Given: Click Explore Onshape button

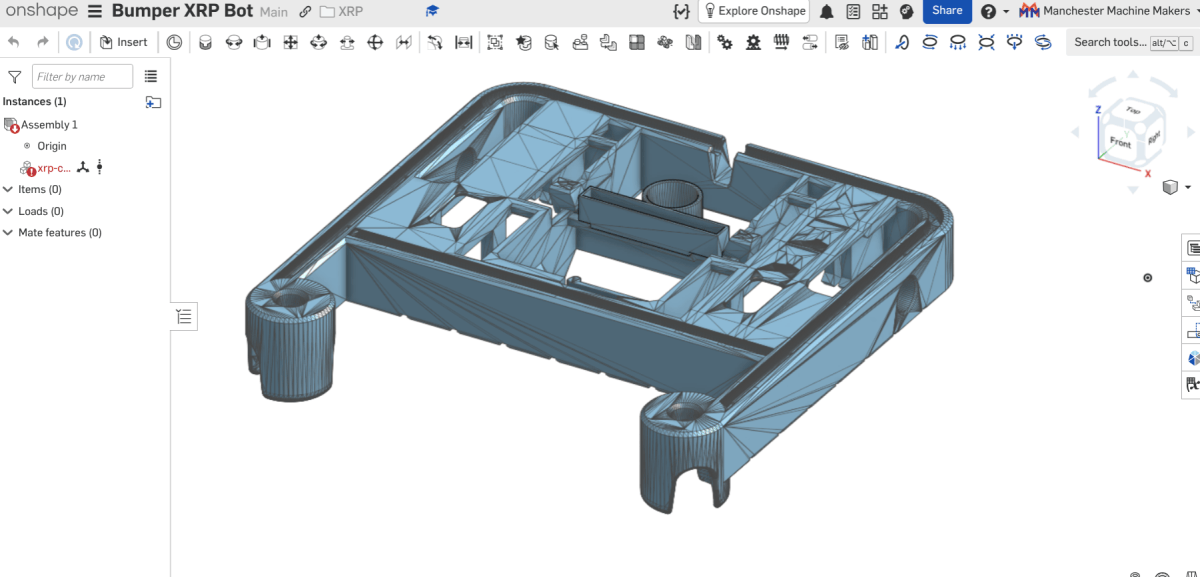Looking at the screenshot, I should tap(754, 11).
